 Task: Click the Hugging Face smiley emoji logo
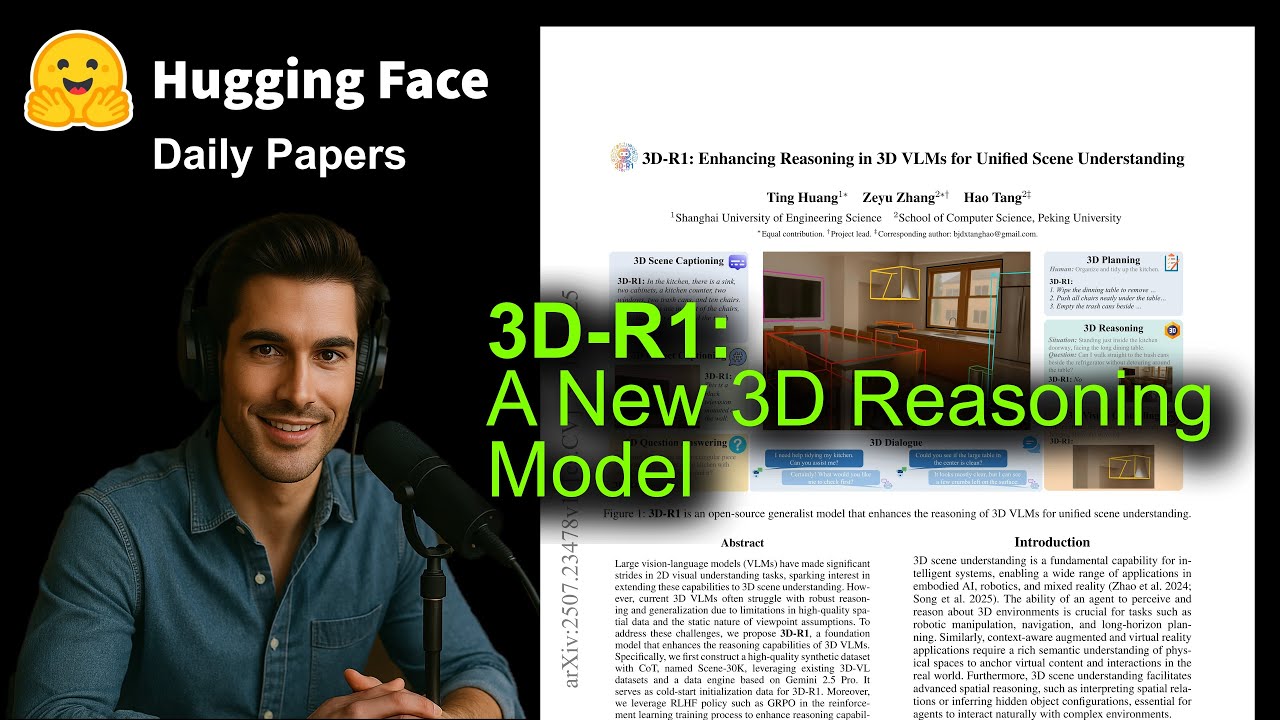[x=79, y=80]
